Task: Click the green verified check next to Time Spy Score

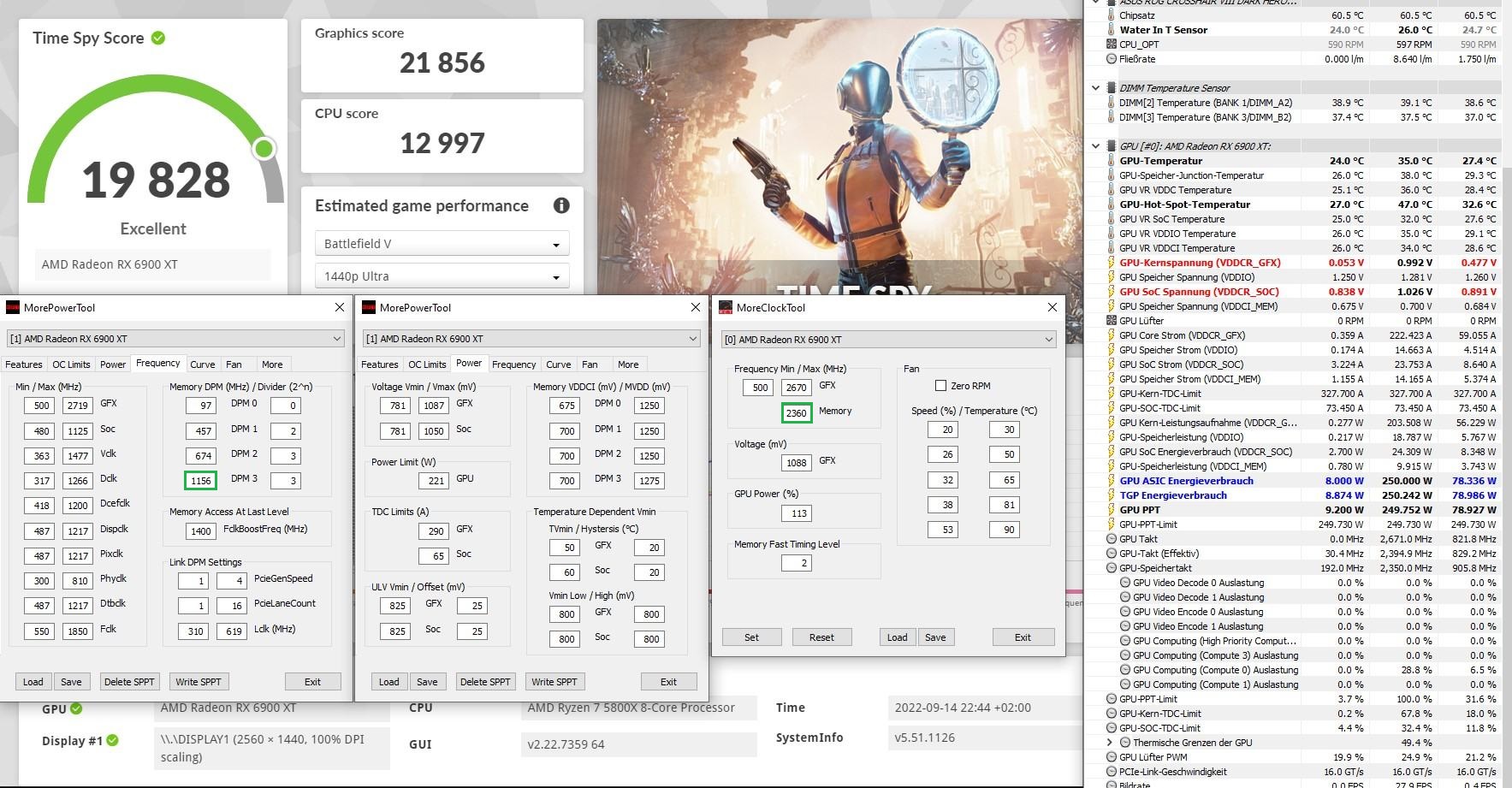Action: click(158, 38)
